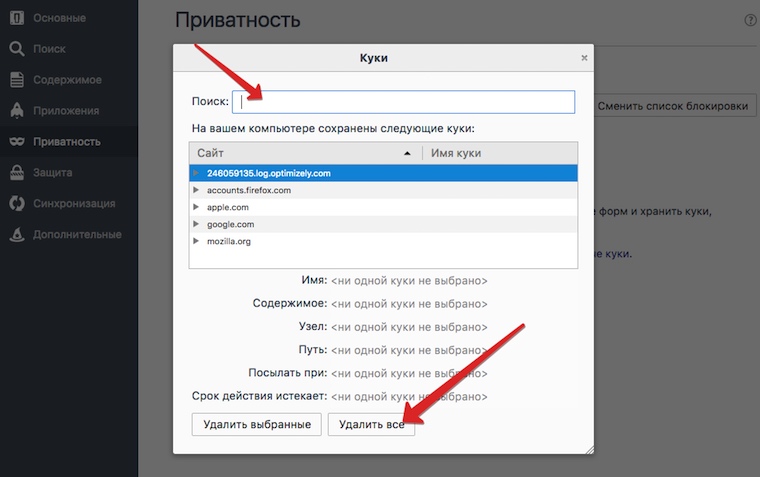
Task: Click the Имя field value text
Action: click(x=409, y=281)
